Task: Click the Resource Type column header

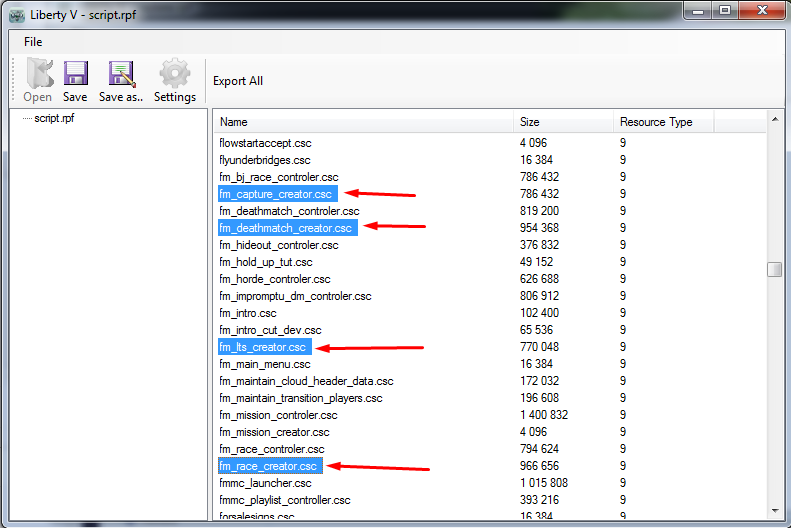Action: pos(663,122)
